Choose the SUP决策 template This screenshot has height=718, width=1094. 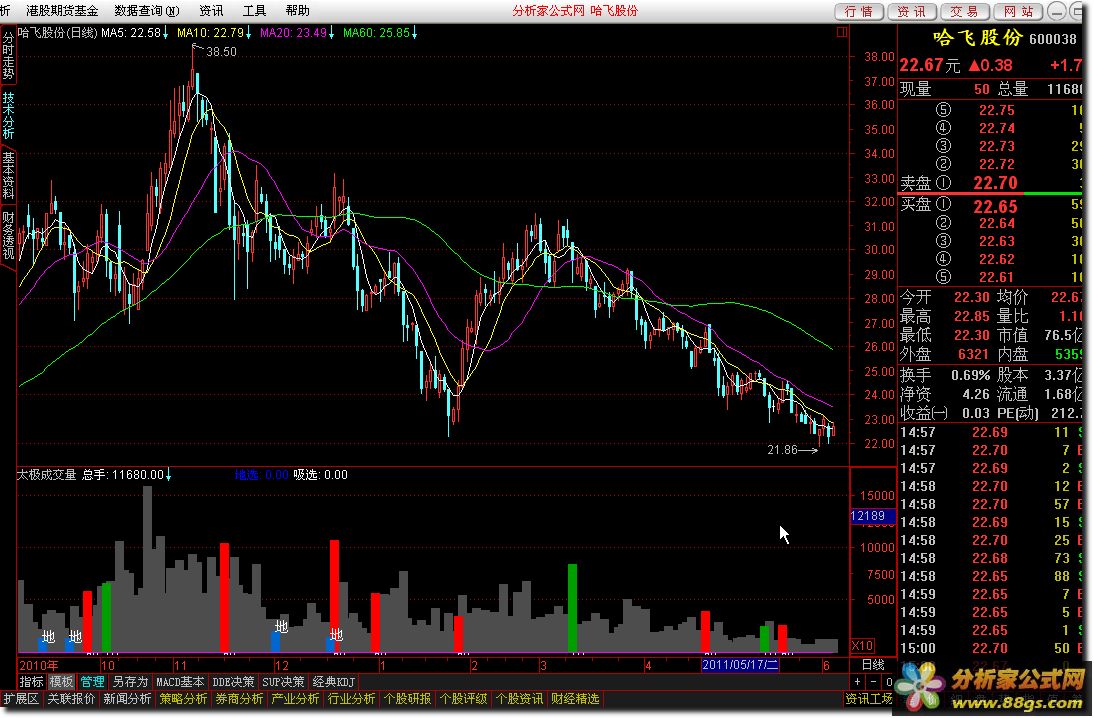tap(283, 682)
